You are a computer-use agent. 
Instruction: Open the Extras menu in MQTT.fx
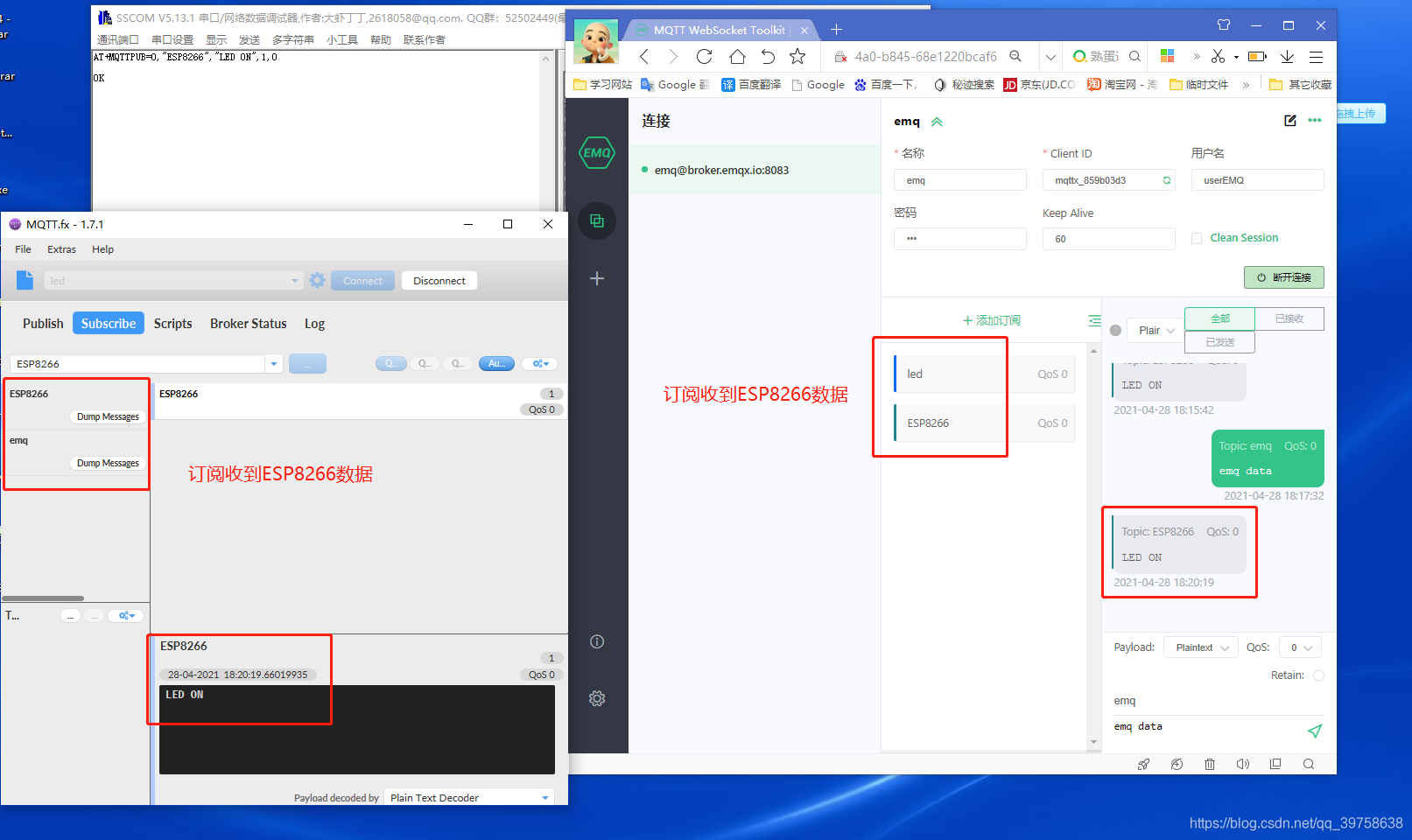pyautogui.click(x=61, y=249)
